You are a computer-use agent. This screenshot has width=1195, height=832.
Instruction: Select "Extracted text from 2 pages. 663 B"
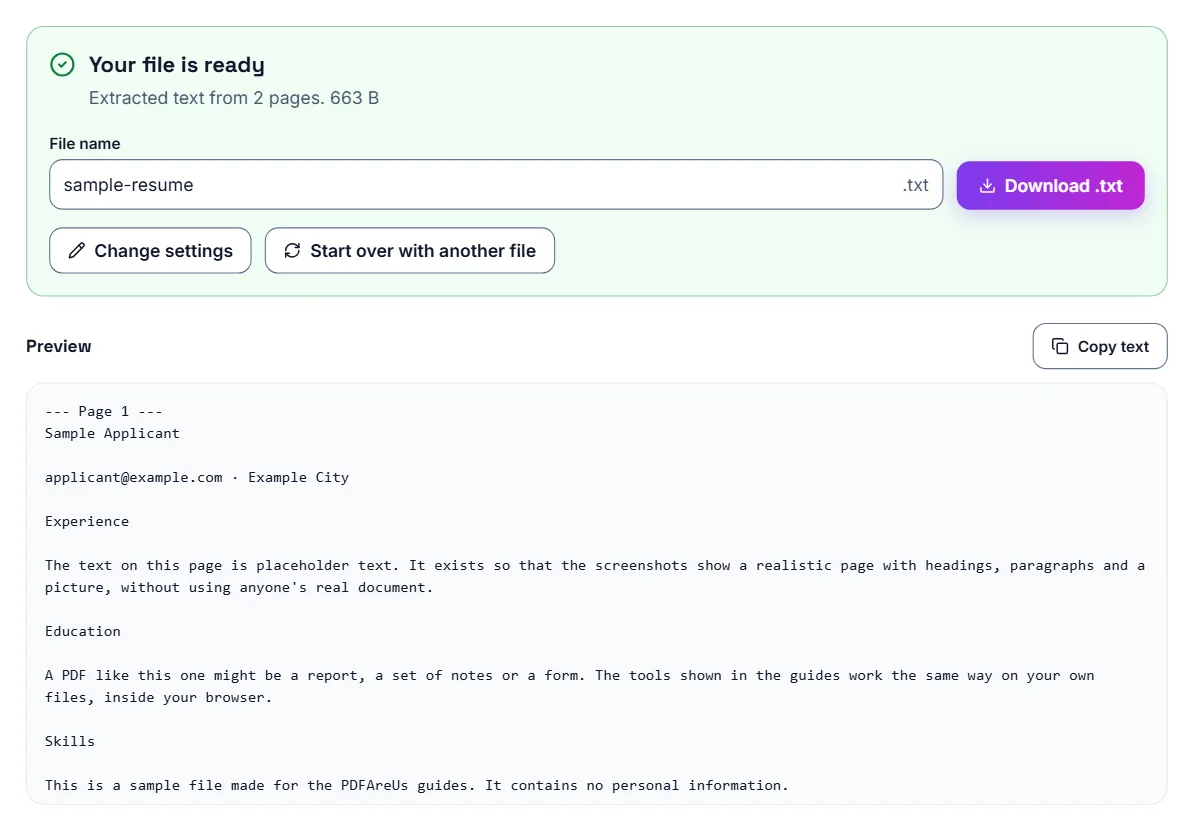[234, 98]
